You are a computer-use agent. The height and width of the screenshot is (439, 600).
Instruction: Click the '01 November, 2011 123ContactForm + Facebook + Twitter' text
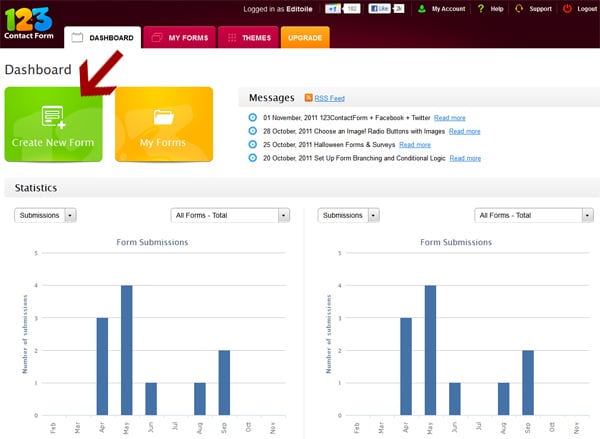click(347, 118)
